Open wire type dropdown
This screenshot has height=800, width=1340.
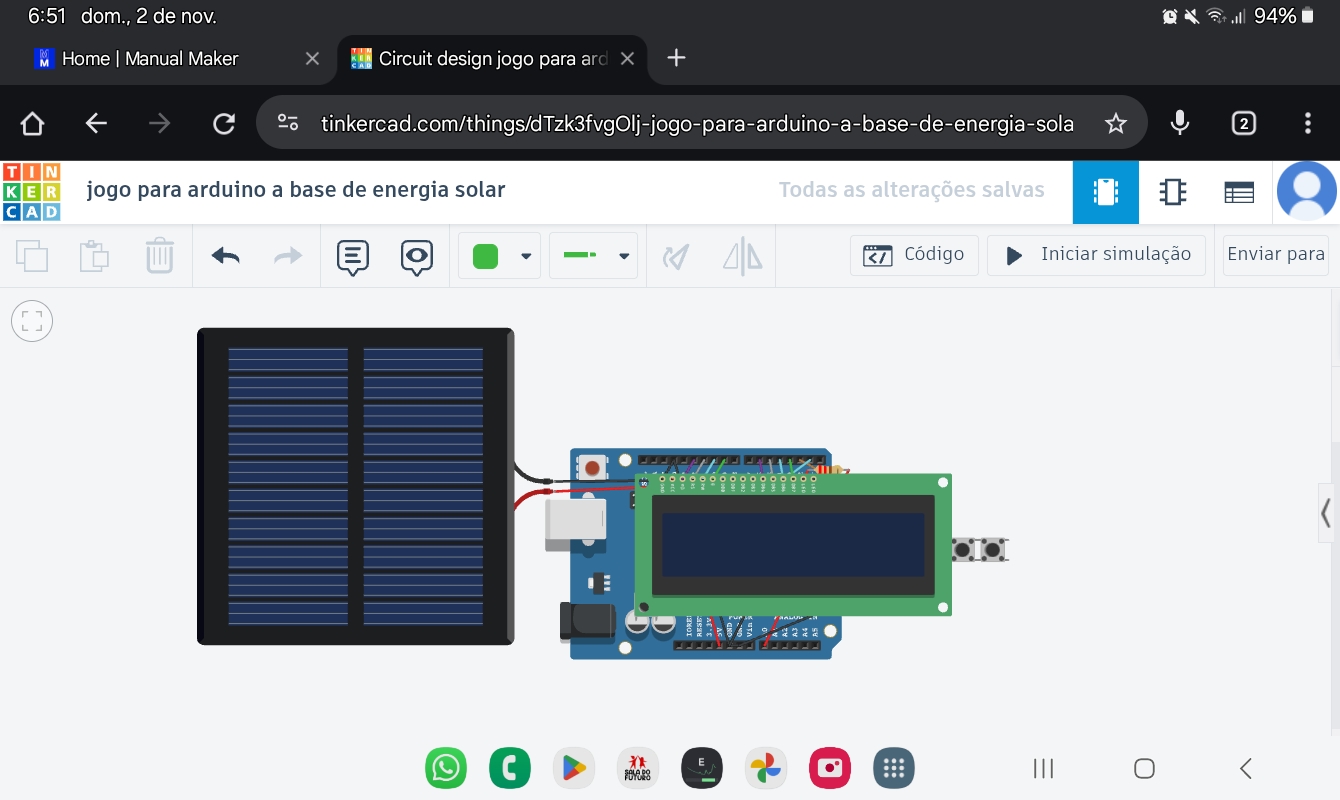coord(593,256)
